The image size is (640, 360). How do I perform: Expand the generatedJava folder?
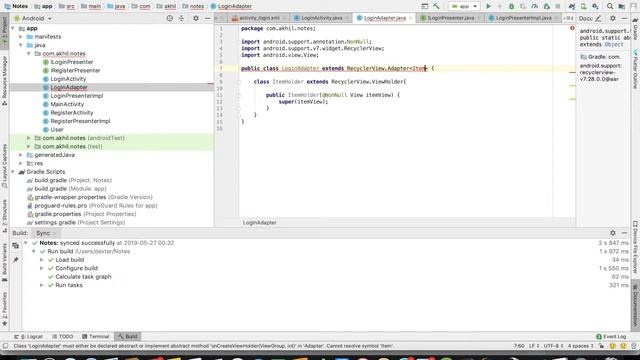tap(21, 155)
